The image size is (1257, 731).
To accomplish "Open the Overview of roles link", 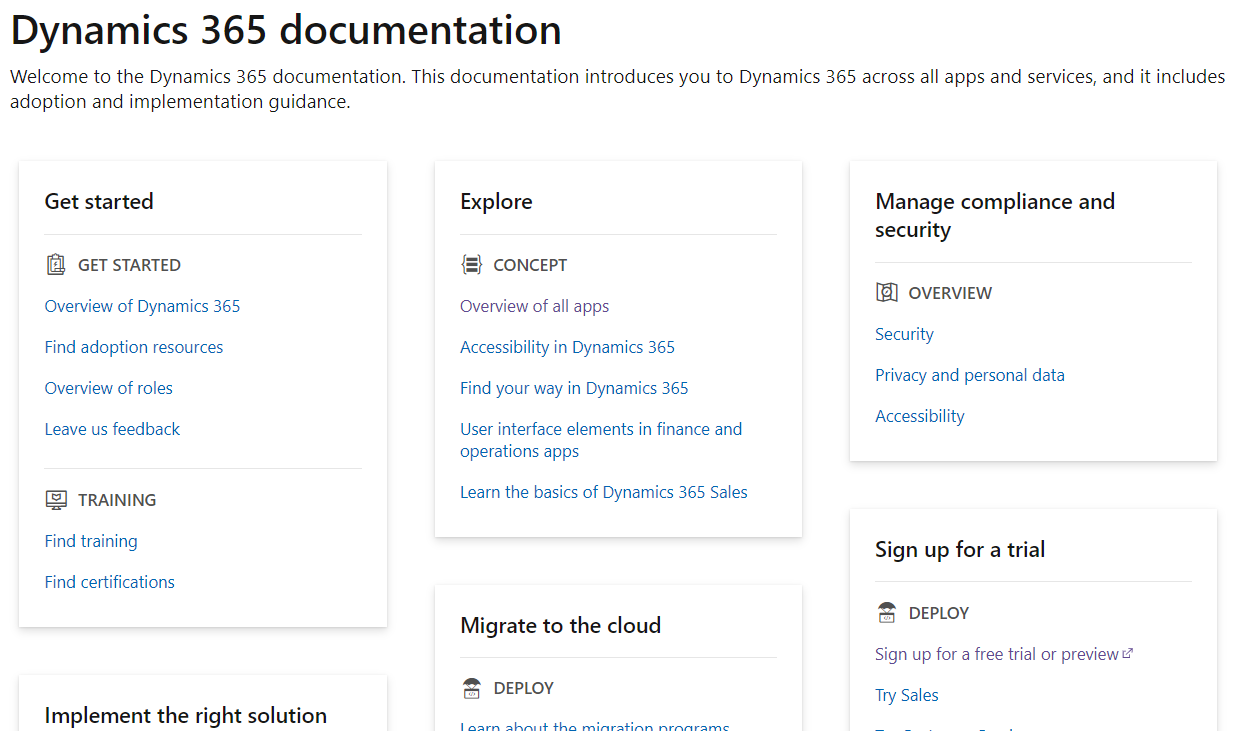I will coord(109,388).
